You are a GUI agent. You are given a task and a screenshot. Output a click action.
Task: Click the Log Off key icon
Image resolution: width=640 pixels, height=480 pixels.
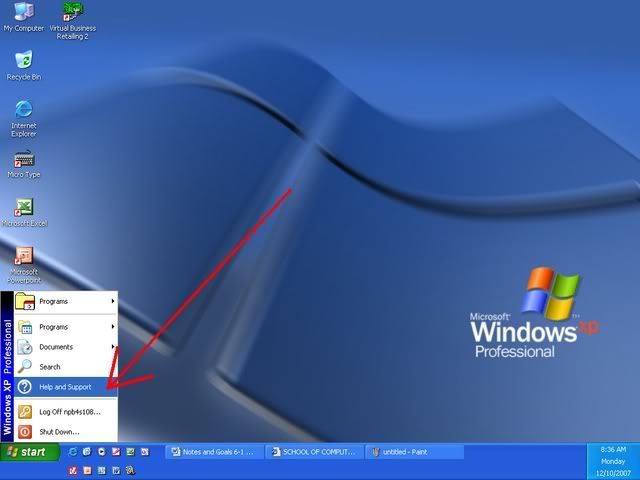(24, 411)
